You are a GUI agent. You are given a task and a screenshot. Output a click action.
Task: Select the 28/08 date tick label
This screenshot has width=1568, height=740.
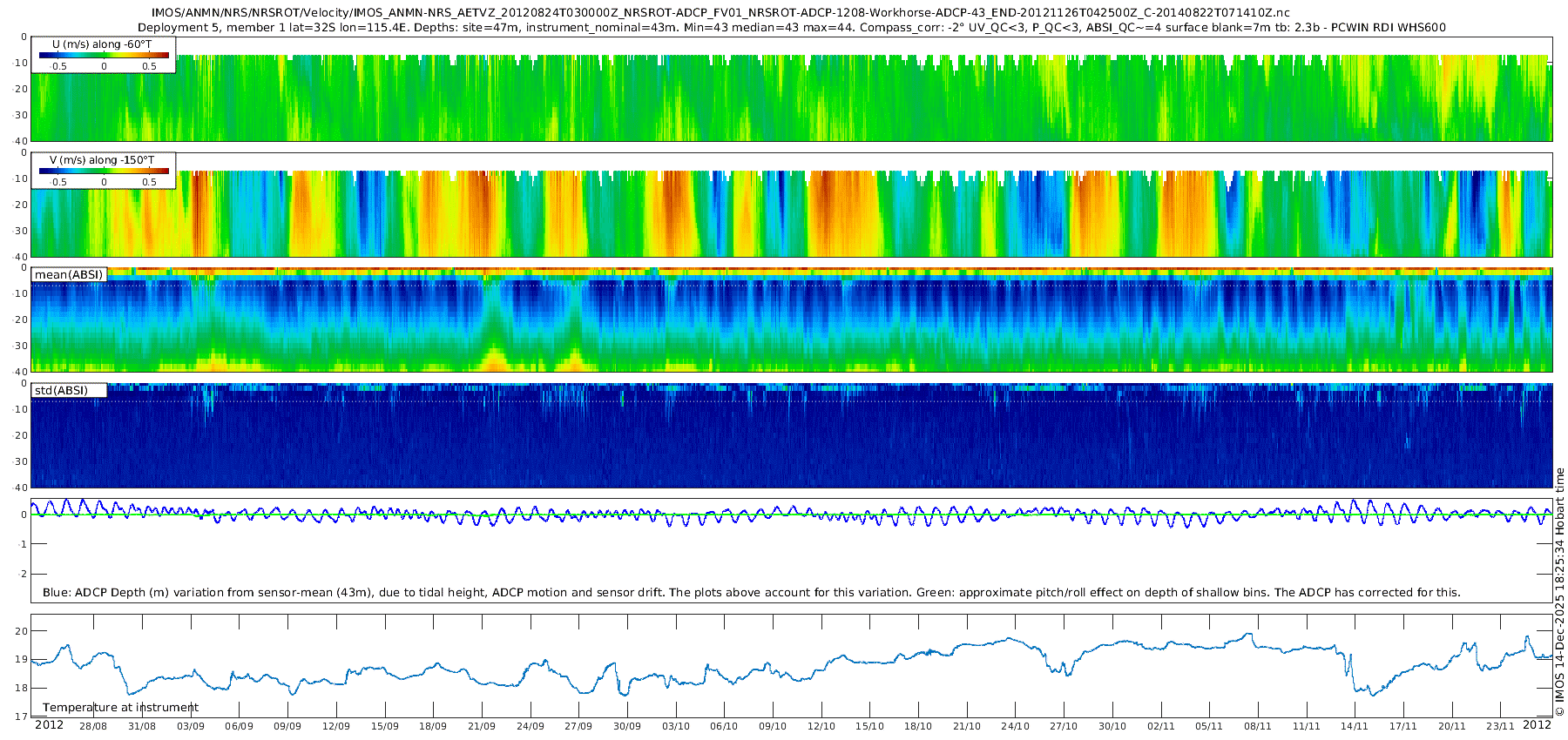coord(93,726)
